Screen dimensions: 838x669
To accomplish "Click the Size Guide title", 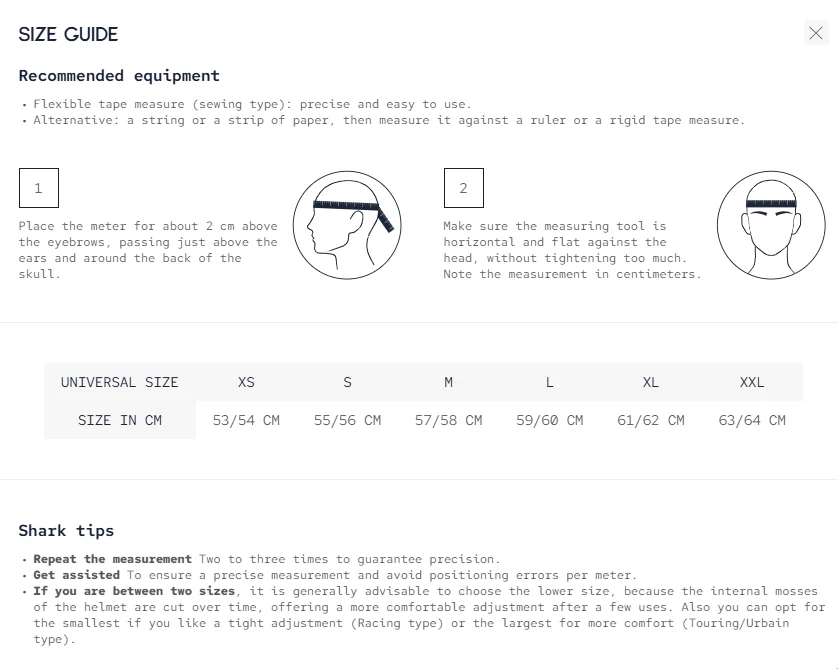I will pyautogui.click(x=69, y=34).
